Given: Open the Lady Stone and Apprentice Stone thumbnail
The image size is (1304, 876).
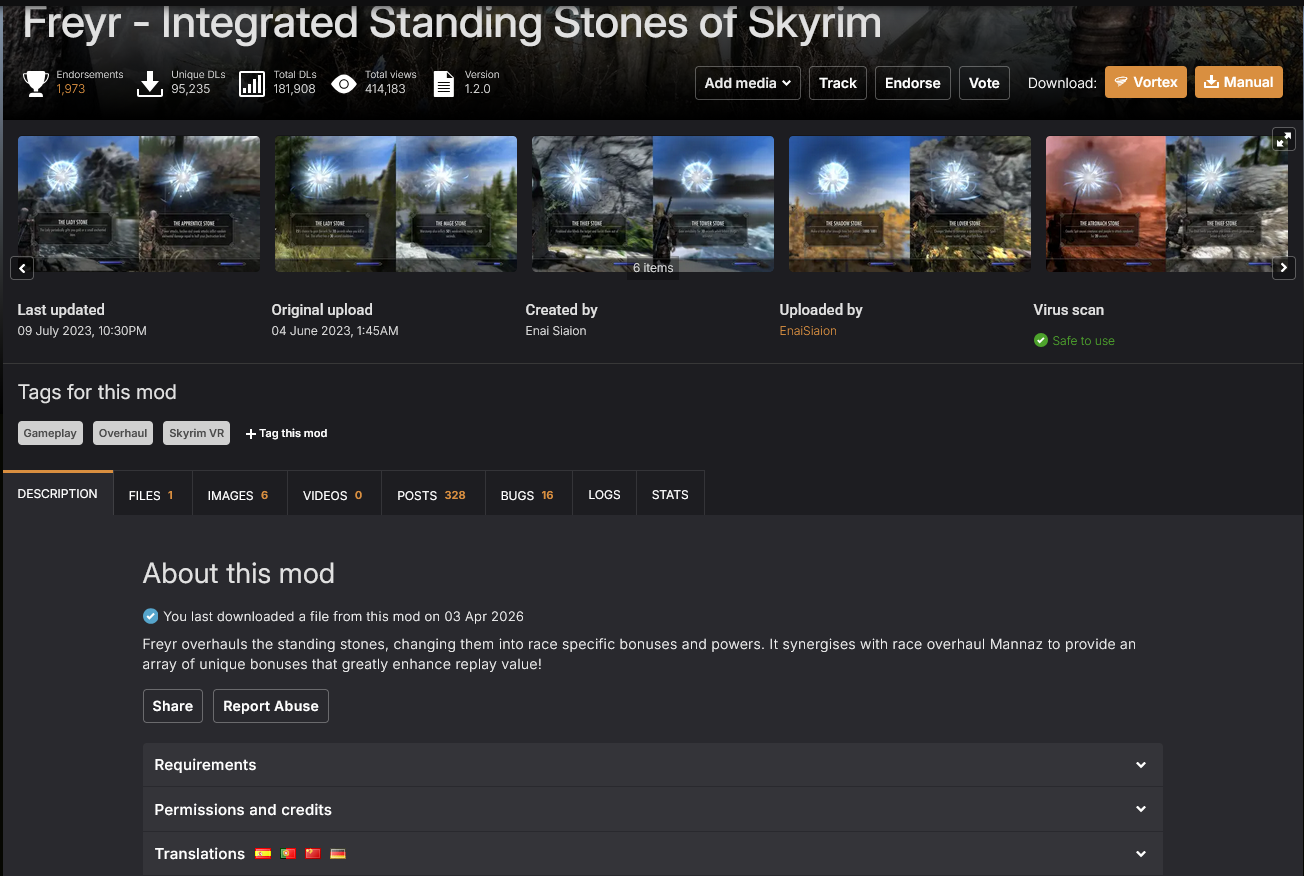Looking at the screenshot, I should (x=139, y=204).
